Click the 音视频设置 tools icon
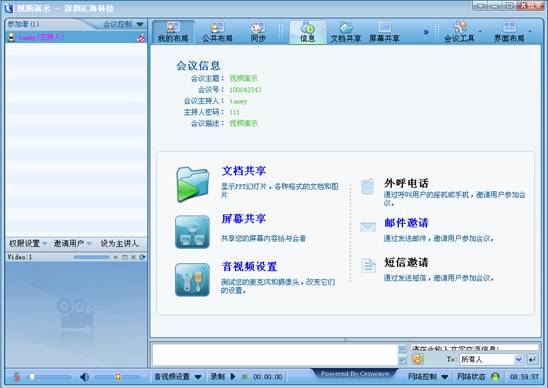 [192, 280]
